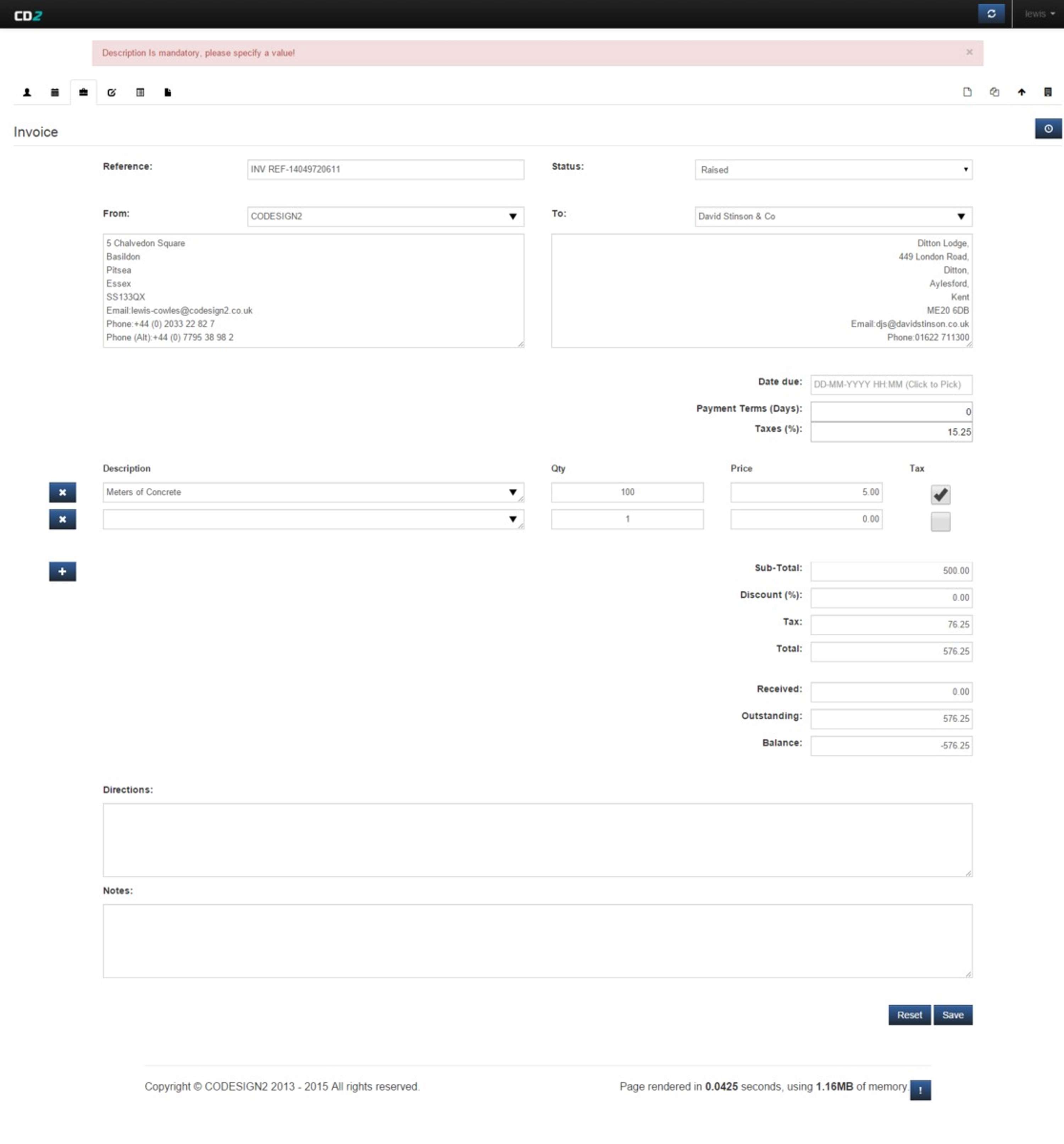Click the Notes text area

tap(537, 941)
